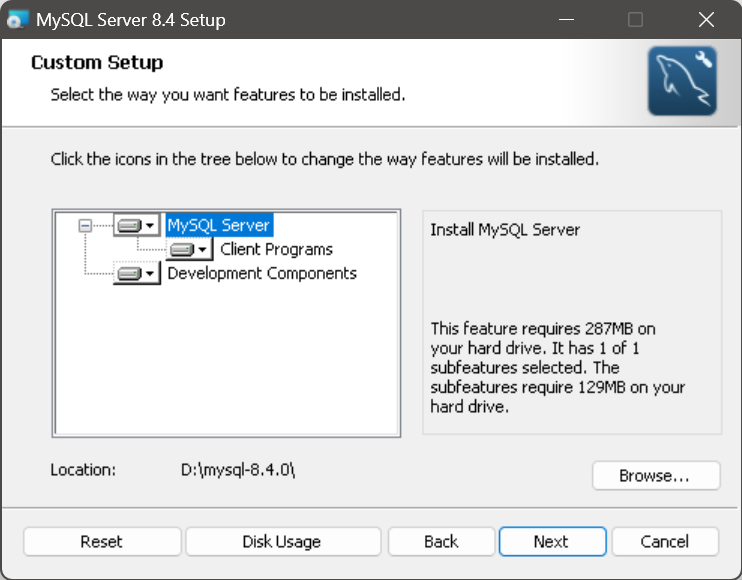
Task: Click the installer icon in the title bar
Action: coord(16,20)
